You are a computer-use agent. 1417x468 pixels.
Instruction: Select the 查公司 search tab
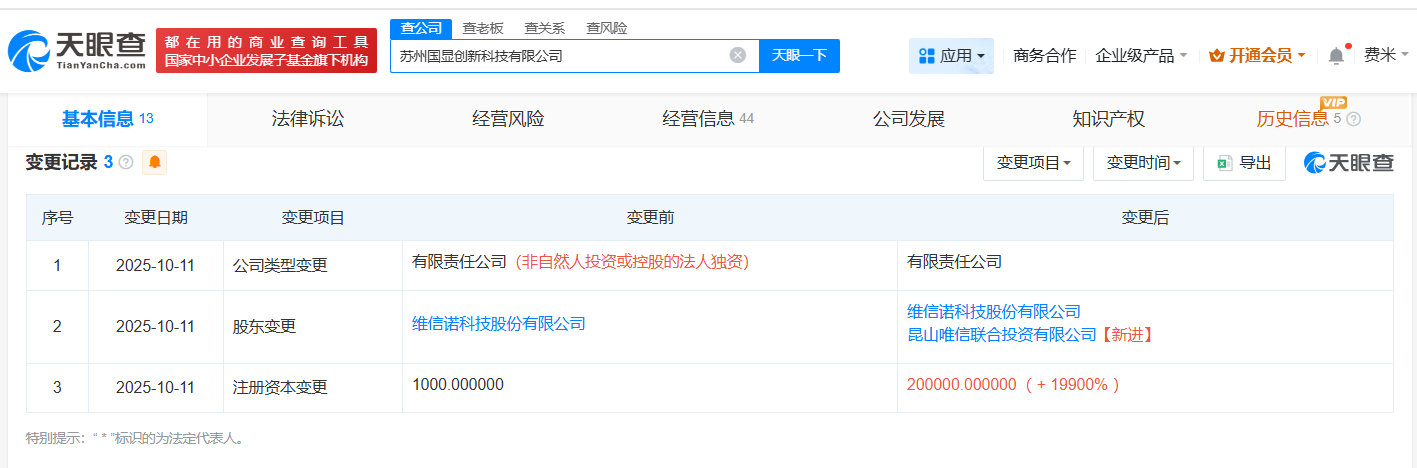[x=421, y=28]
